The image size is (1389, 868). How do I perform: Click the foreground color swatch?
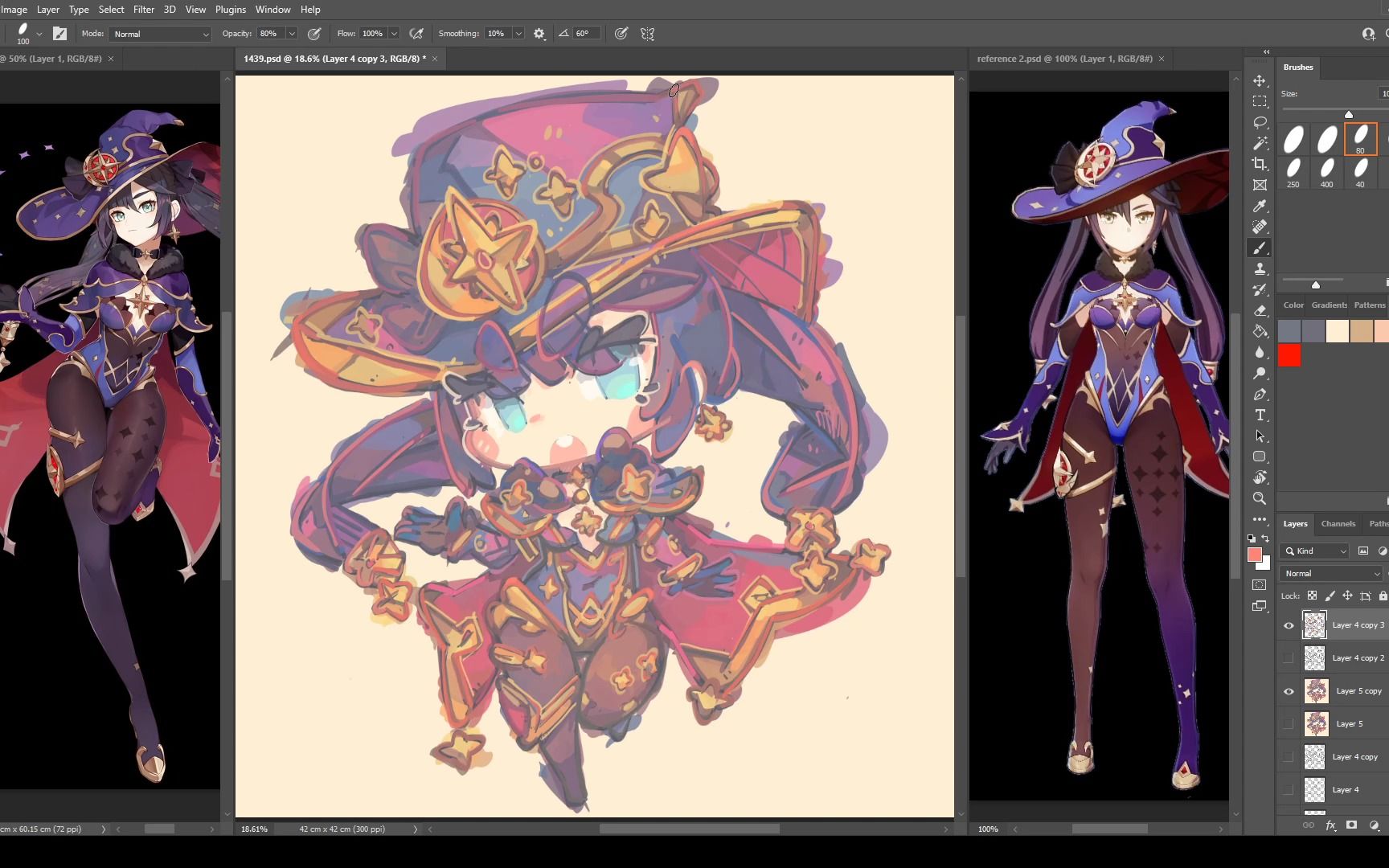1255,555
